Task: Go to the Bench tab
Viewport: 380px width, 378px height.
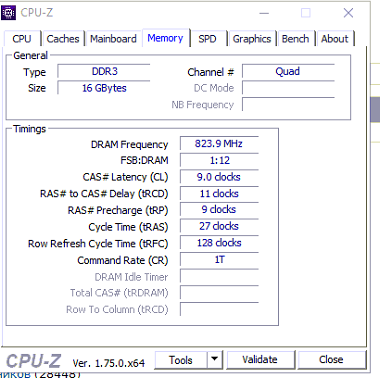Action: point(295,39)
